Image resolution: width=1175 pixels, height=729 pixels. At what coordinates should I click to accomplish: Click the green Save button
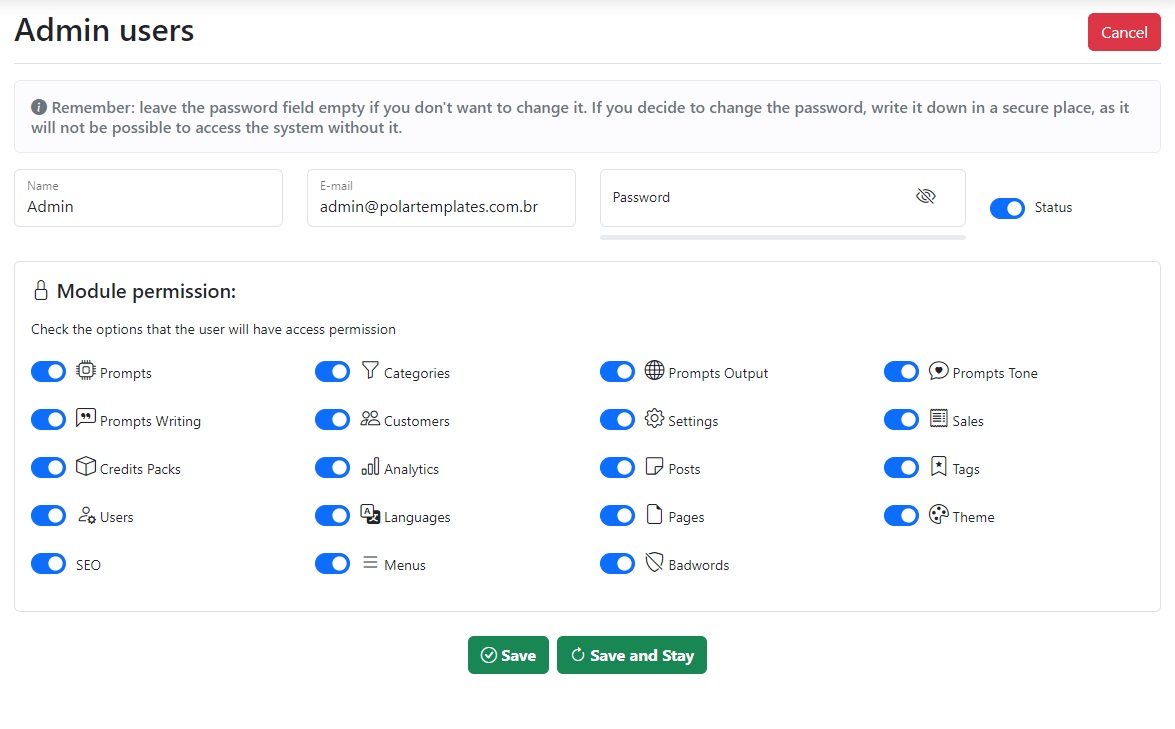click(508, 656)
